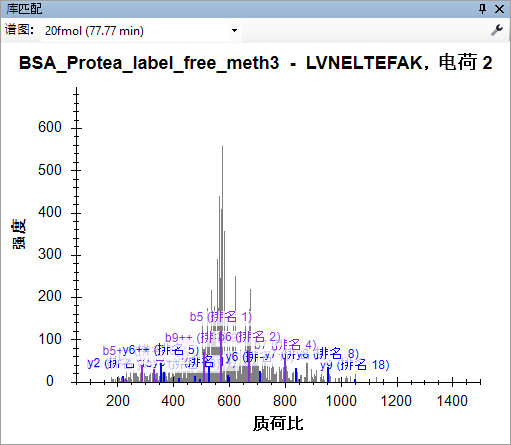Image resolution: width=511 pixels, height=445 pixels.
Task: Click the x-axis label below the chart
Action: 278,424
